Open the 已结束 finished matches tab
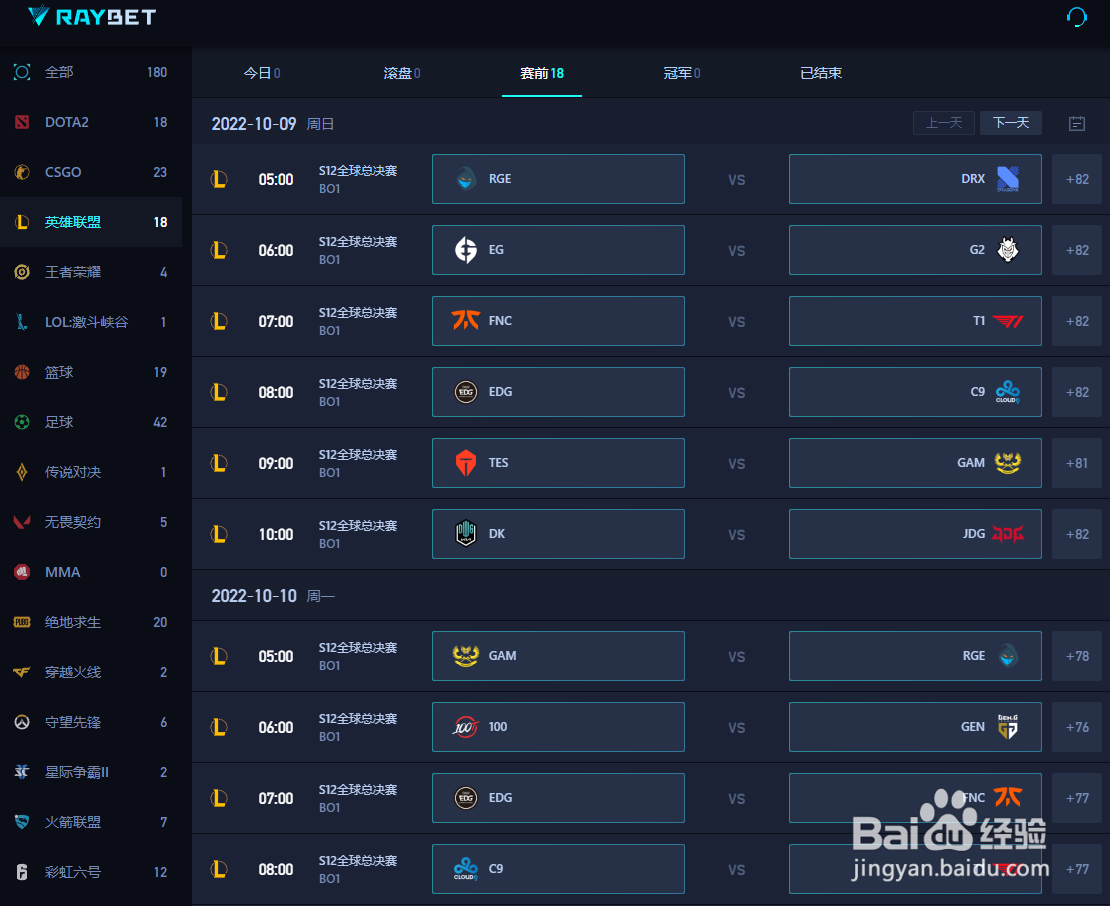The height and width of the screenshot is (906, 1110). click(821, 73)
